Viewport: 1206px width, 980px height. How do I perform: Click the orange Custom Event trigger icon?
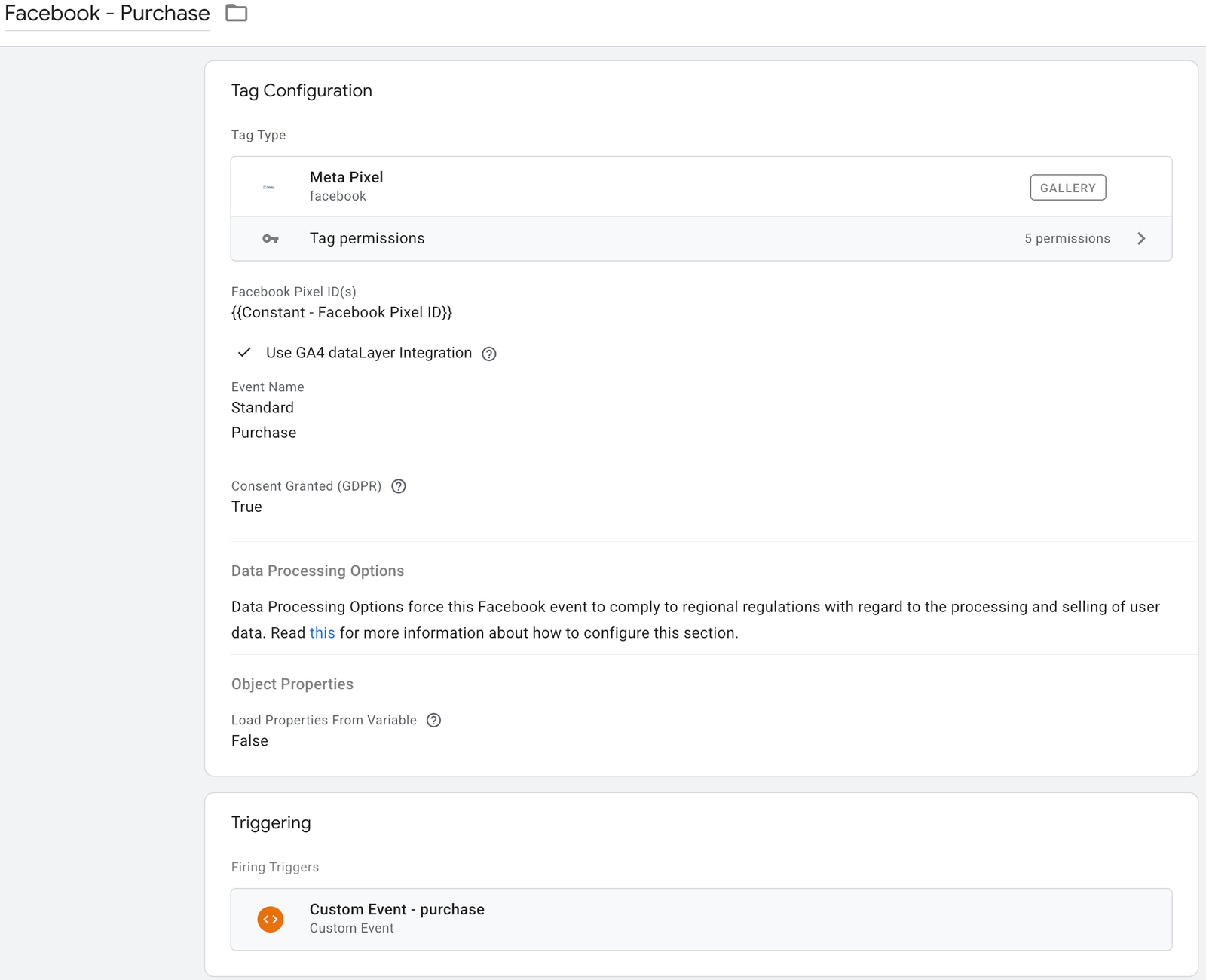click(x=270, y=919)
